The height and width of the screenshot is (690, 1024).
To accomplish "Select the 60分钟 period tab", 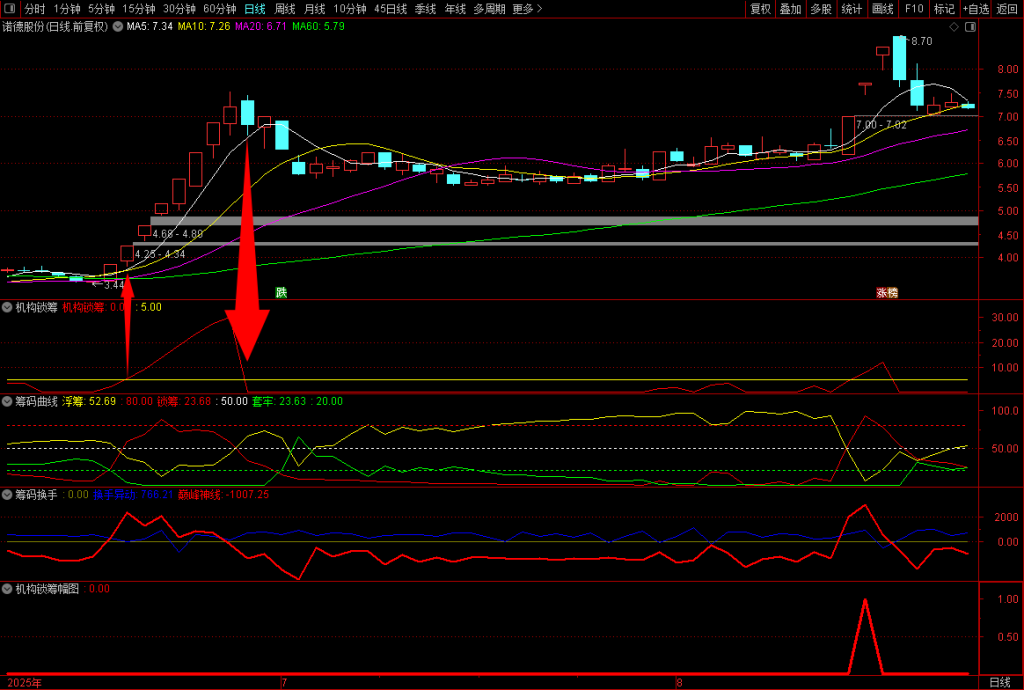I will tap(219, 9).
